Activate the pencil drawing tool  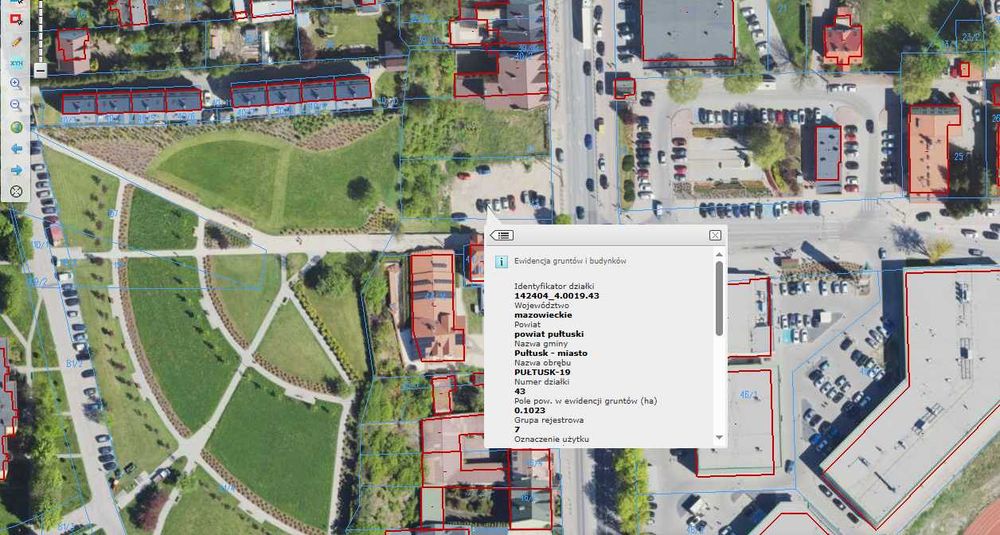coord(16,41)
